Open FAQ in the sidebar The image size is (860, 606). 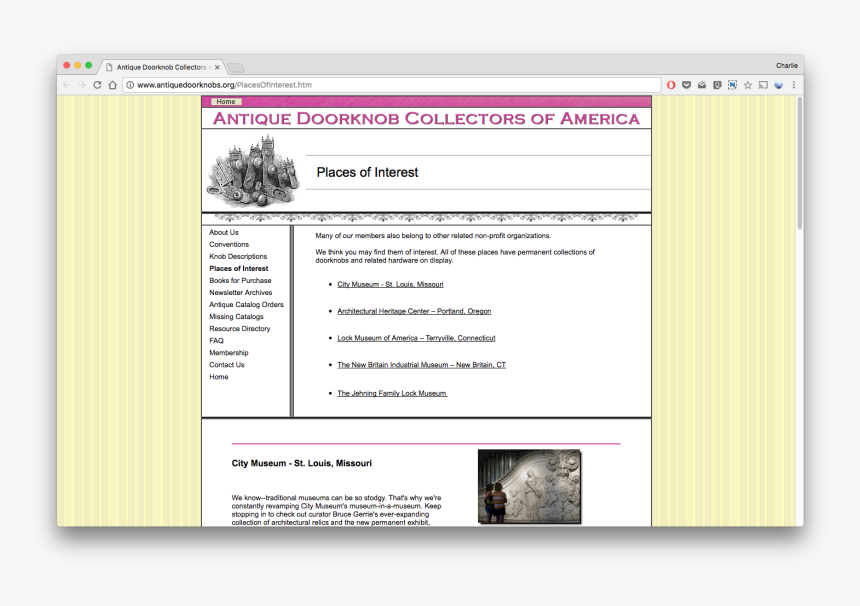point(216,341)
